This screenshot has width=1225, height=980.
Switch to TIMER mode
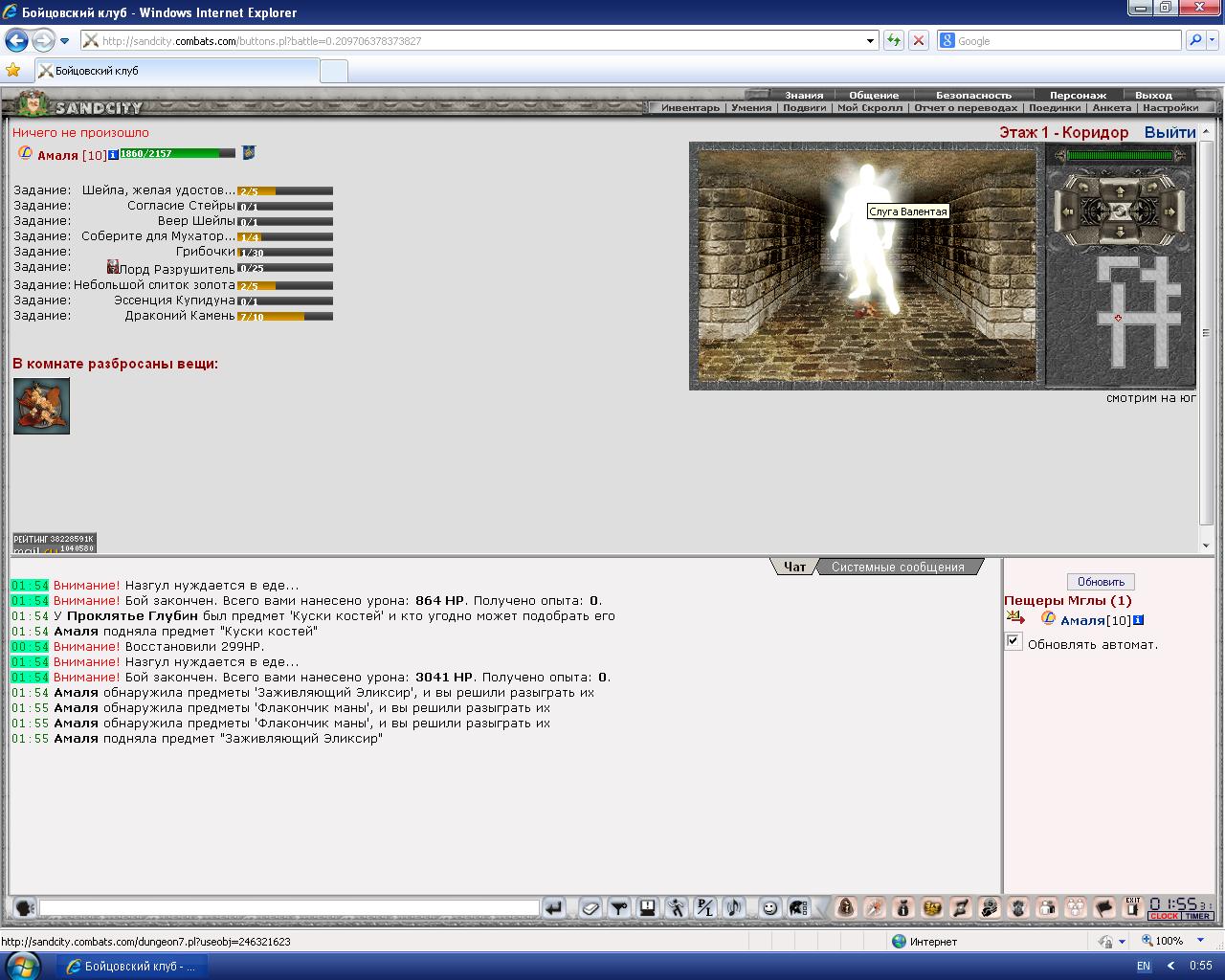tap(1197, 916)
